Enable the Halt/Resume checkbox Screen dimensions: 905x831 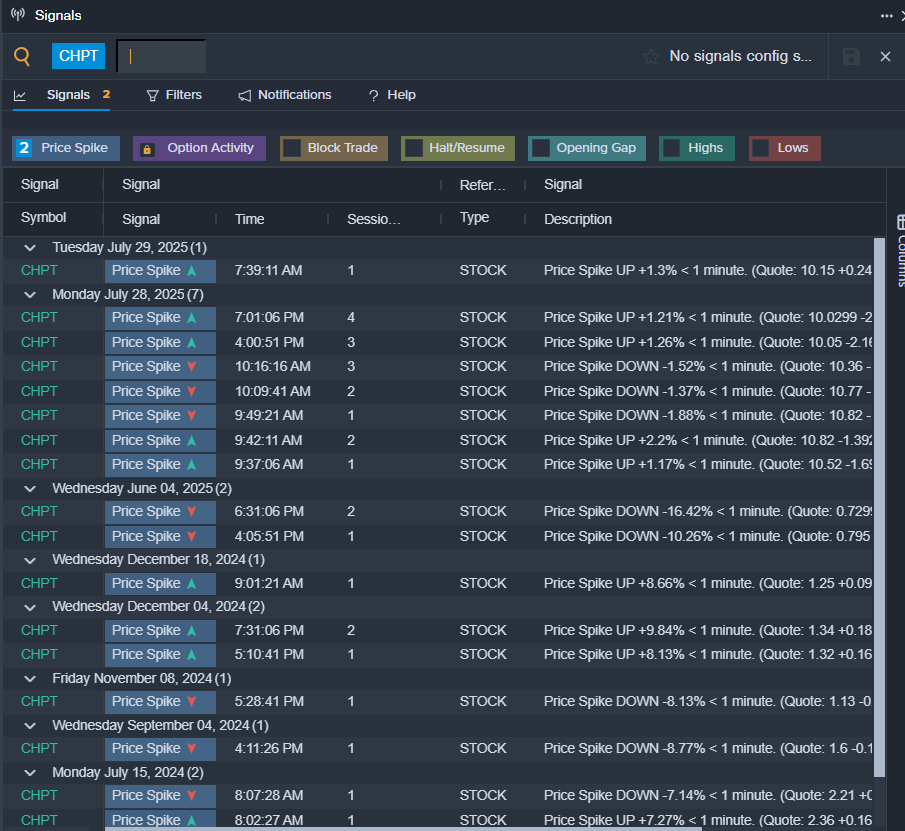click(x=413, y=148)
